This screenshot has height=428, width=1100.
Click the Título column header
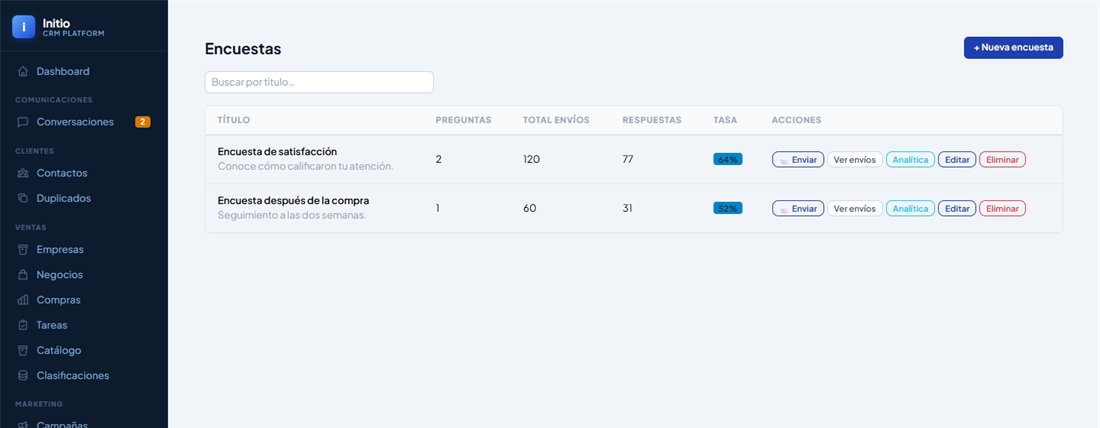[234, 120]
